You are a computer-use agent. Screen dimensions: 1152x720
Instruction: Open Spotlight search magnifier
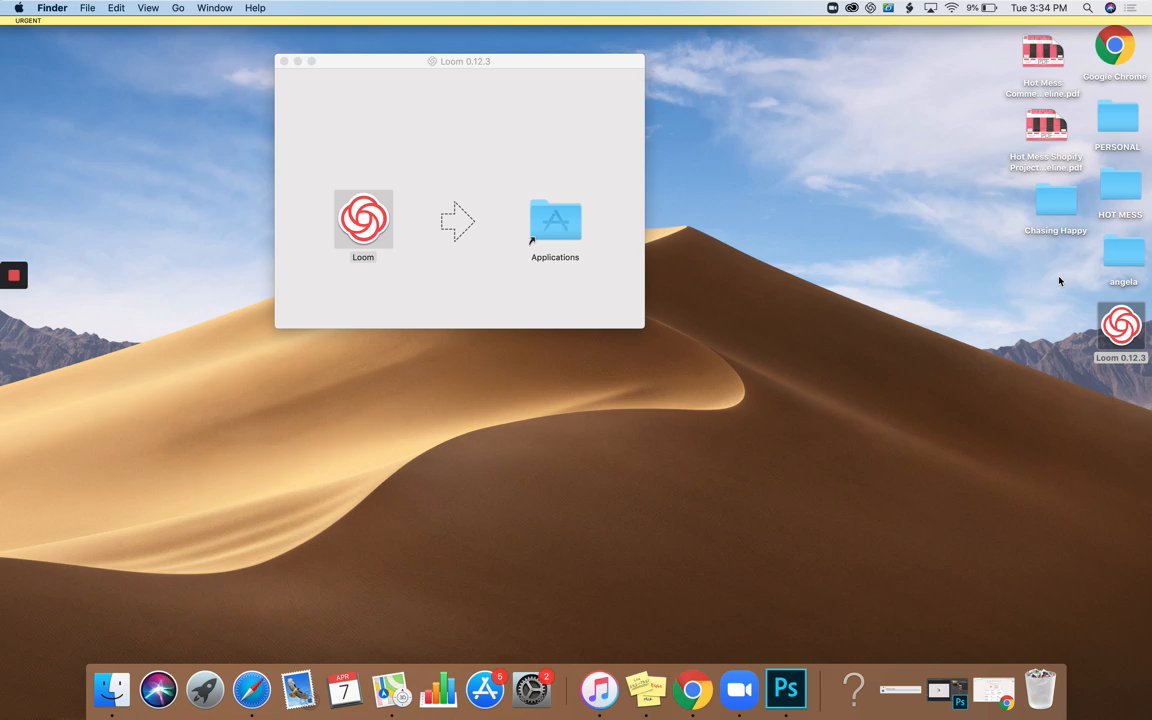[1087, 8]
